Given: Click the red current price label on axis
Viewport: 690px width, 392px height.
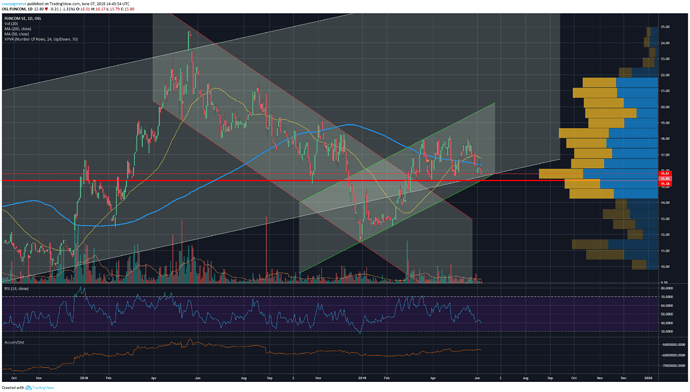Looking at the screenshot, I should click(665, 179).
